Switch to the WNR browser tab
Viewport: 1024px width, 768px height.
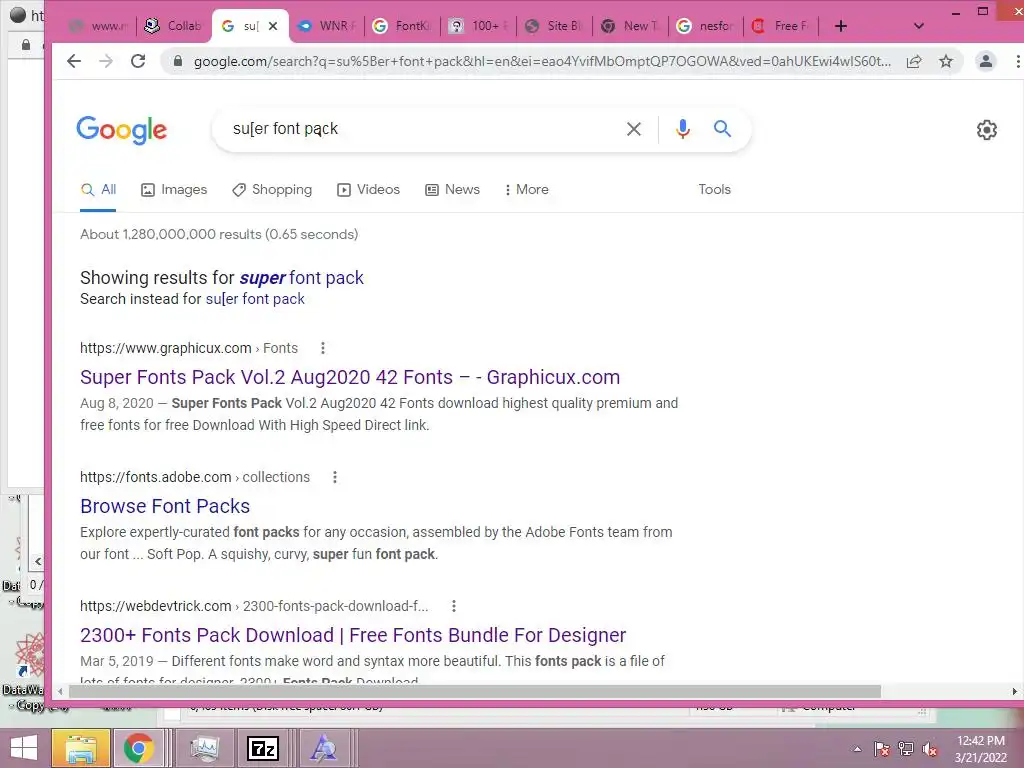click(327, 26)
